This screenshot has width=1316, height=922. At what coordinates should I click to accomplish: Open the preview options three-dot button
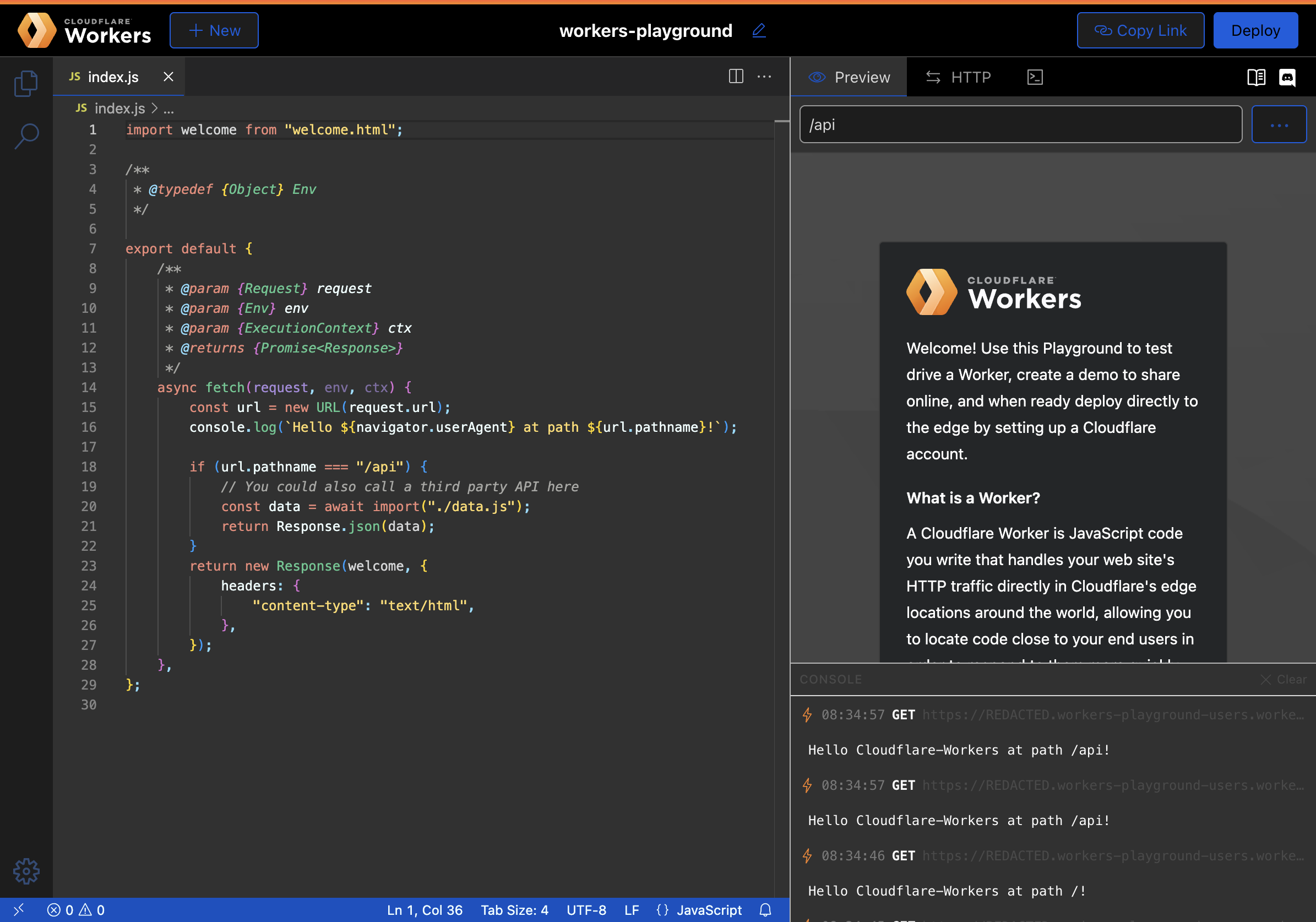pyautogui.click(x=1279, y=124)
